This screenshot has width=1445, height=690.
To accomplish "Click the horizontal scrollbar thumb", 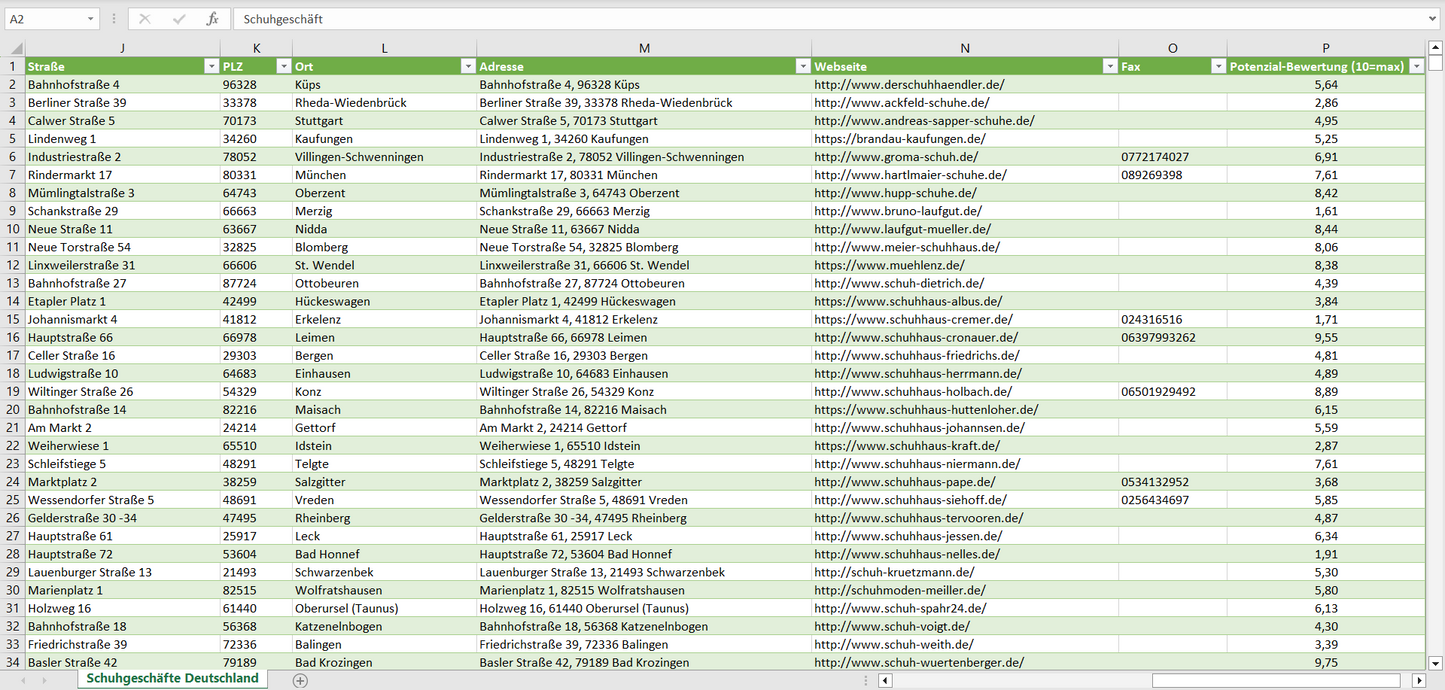I will [x=1276, y=680].
